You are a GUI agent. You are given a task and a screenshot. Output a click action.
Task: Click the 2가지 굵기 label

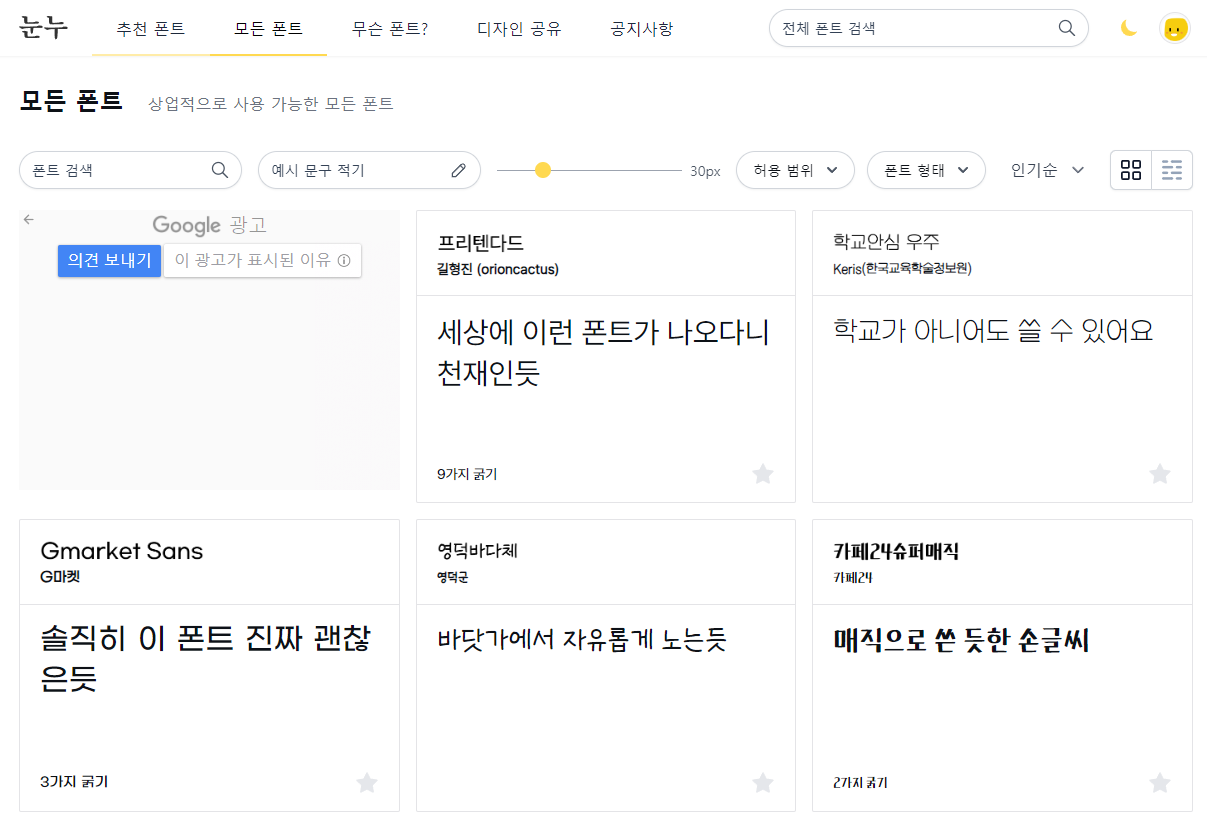[x=860, y=782]
